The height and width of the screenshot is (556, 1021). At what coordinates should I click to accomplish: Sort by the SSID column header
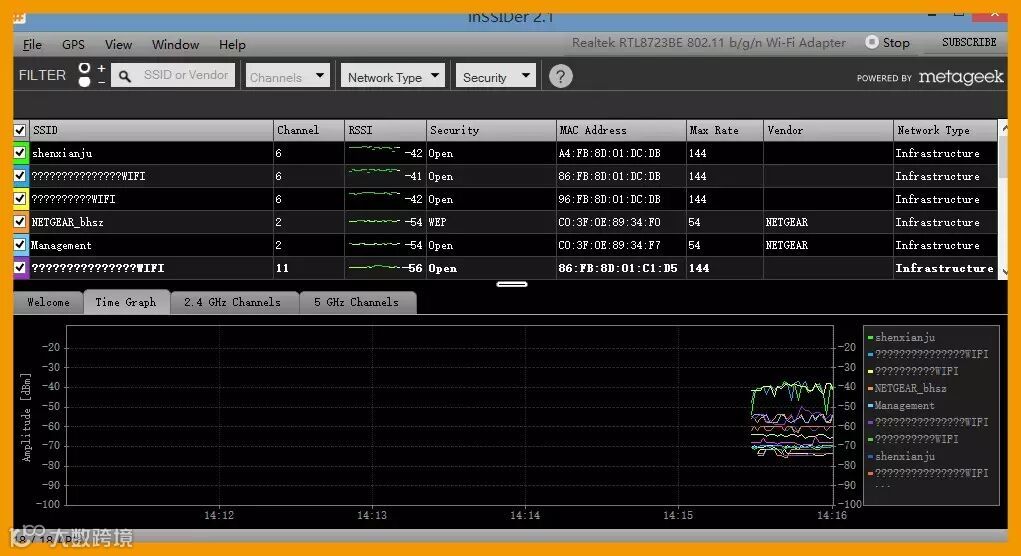click(150, 130)
